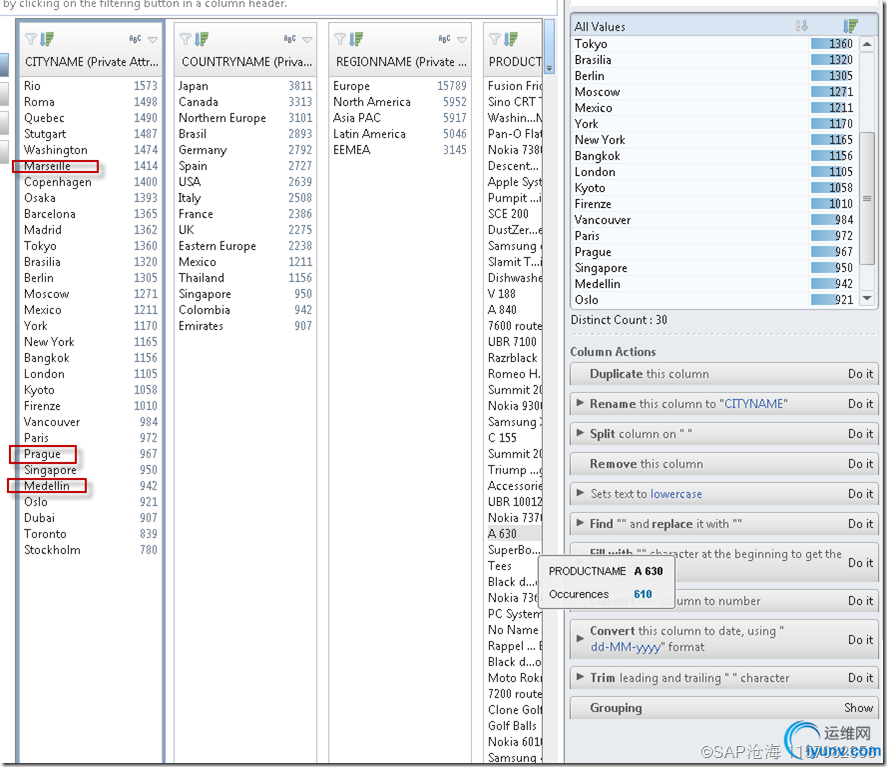887x767 pixels.
Task: Click Do it for Sets text to lowercase
Action: (860, 494)
